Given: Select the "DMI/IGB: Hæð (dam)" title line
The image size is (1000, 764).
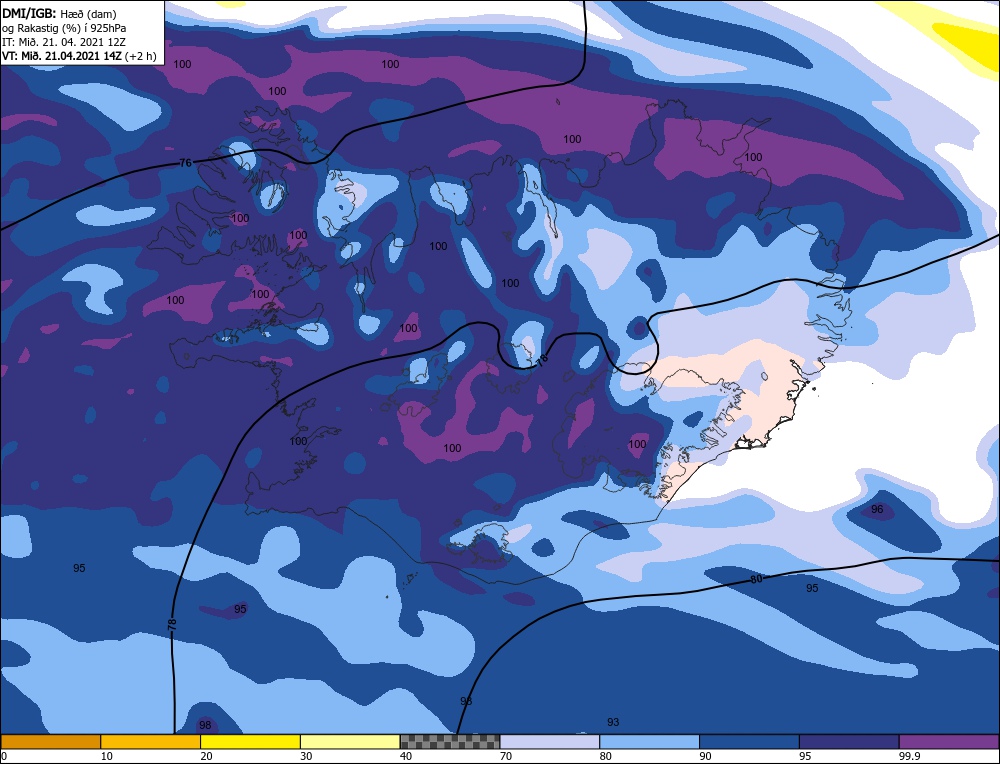Looking at the screenshot, I should pyautogui.click(x=59, y=13).
